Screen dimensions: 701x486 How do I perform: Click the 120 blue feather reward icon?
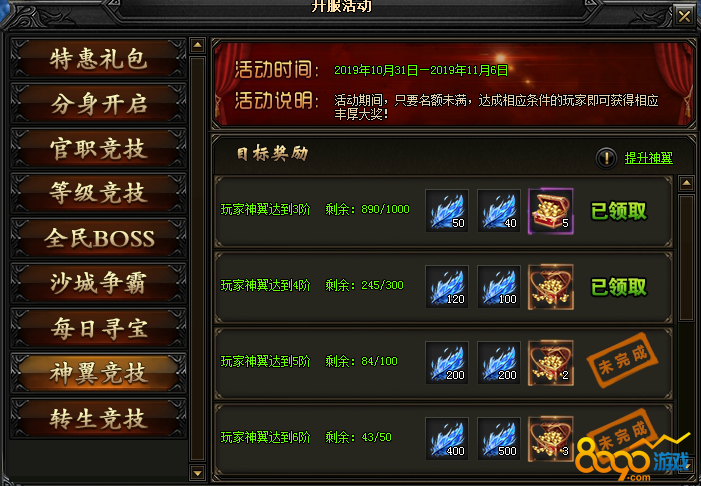[447, 286]
